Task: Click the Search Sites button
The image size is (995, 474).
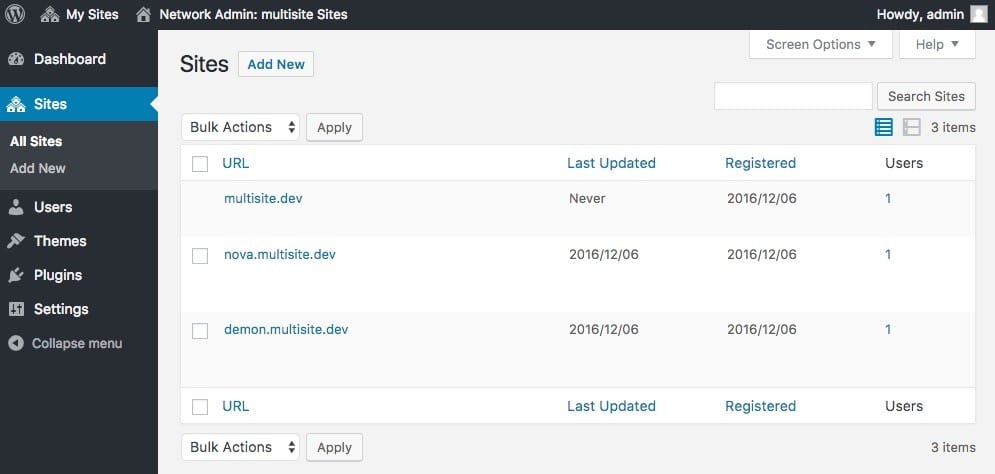Action: 926,96
